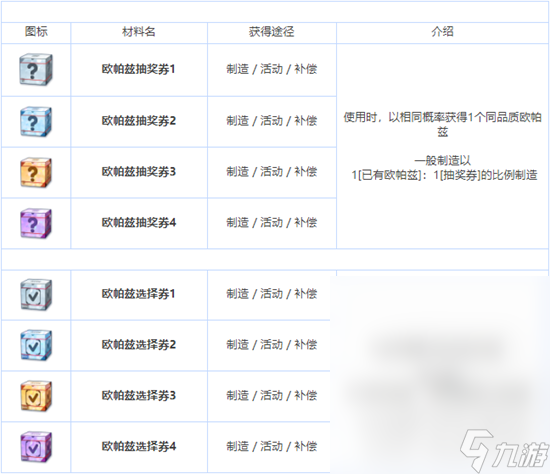550x474 pixels.
Task: Select the 图标 column header
Action: pyautogui.click(x=36, y=32)
